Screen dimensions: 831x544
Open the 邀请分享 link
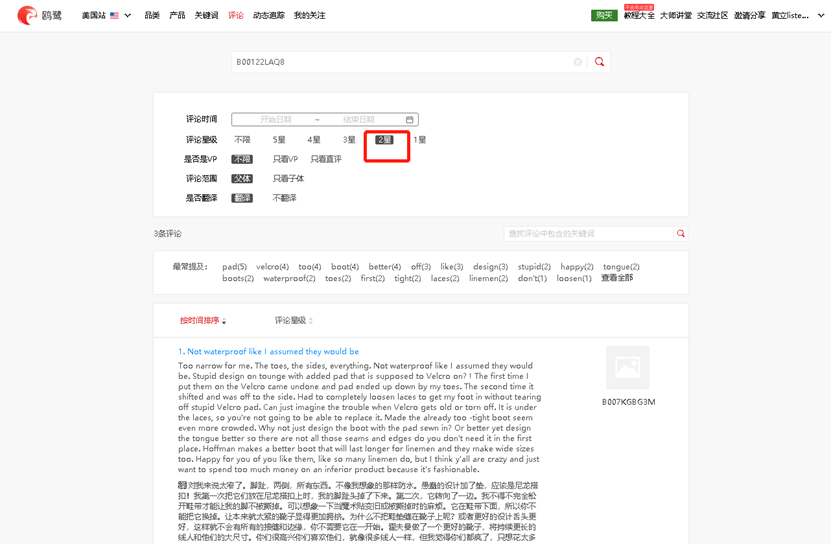click(749, 15)
